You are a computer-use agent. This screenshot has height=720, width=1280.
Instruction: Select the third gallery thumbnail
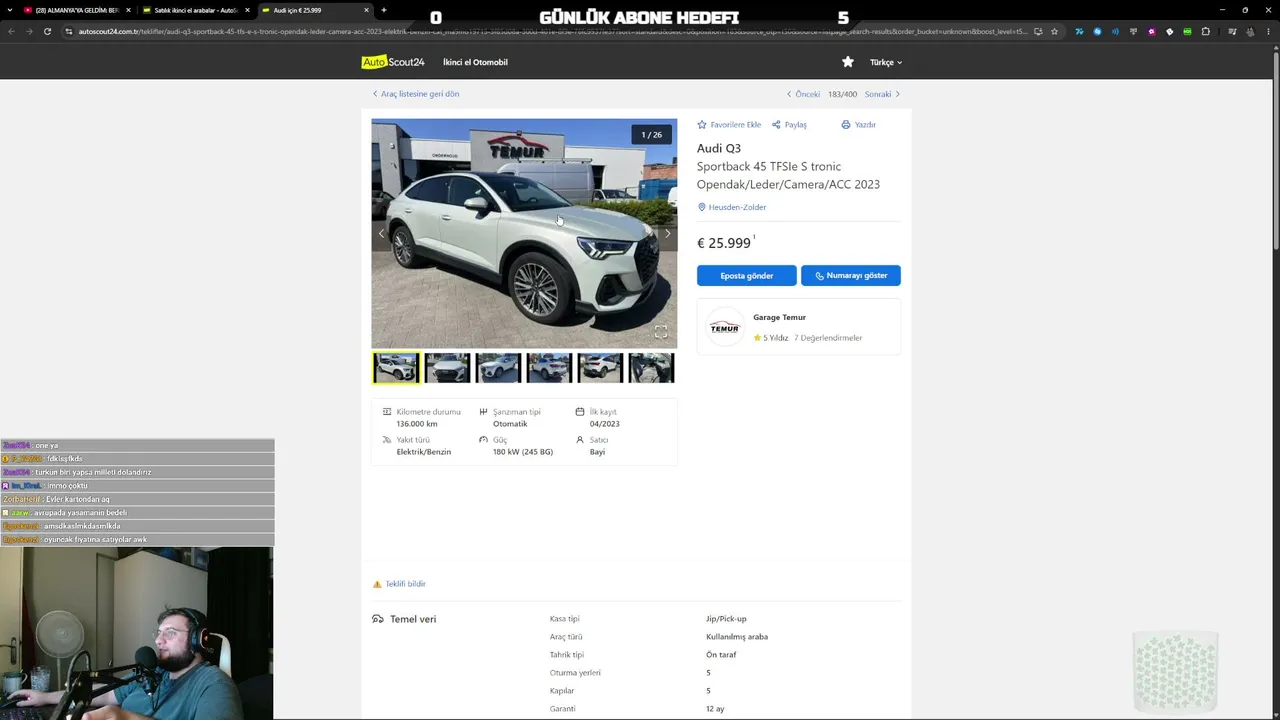[498, 368]
